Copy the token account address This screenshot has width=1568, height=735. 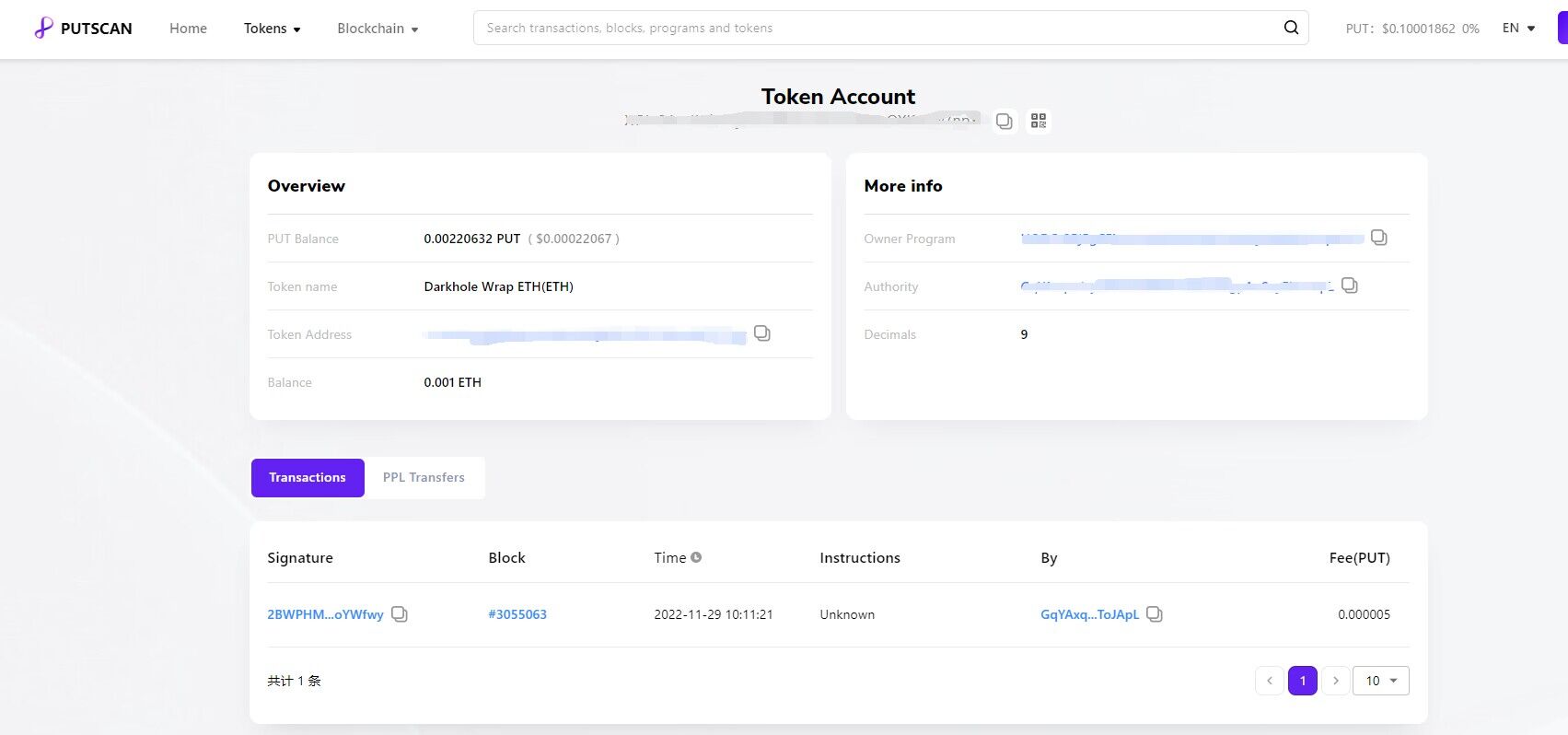coord(1005,122)
